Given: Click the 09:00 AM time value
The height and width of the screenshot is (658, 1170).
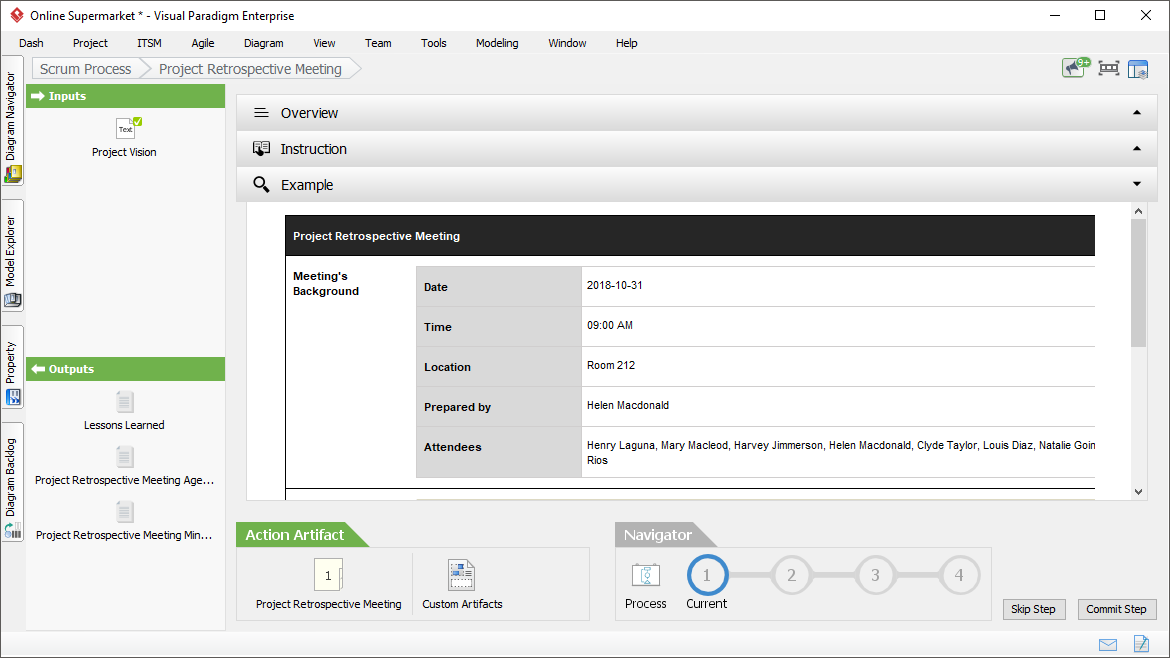Looking at the screenshot, I should pyautogui.click(x=610, y=325).
